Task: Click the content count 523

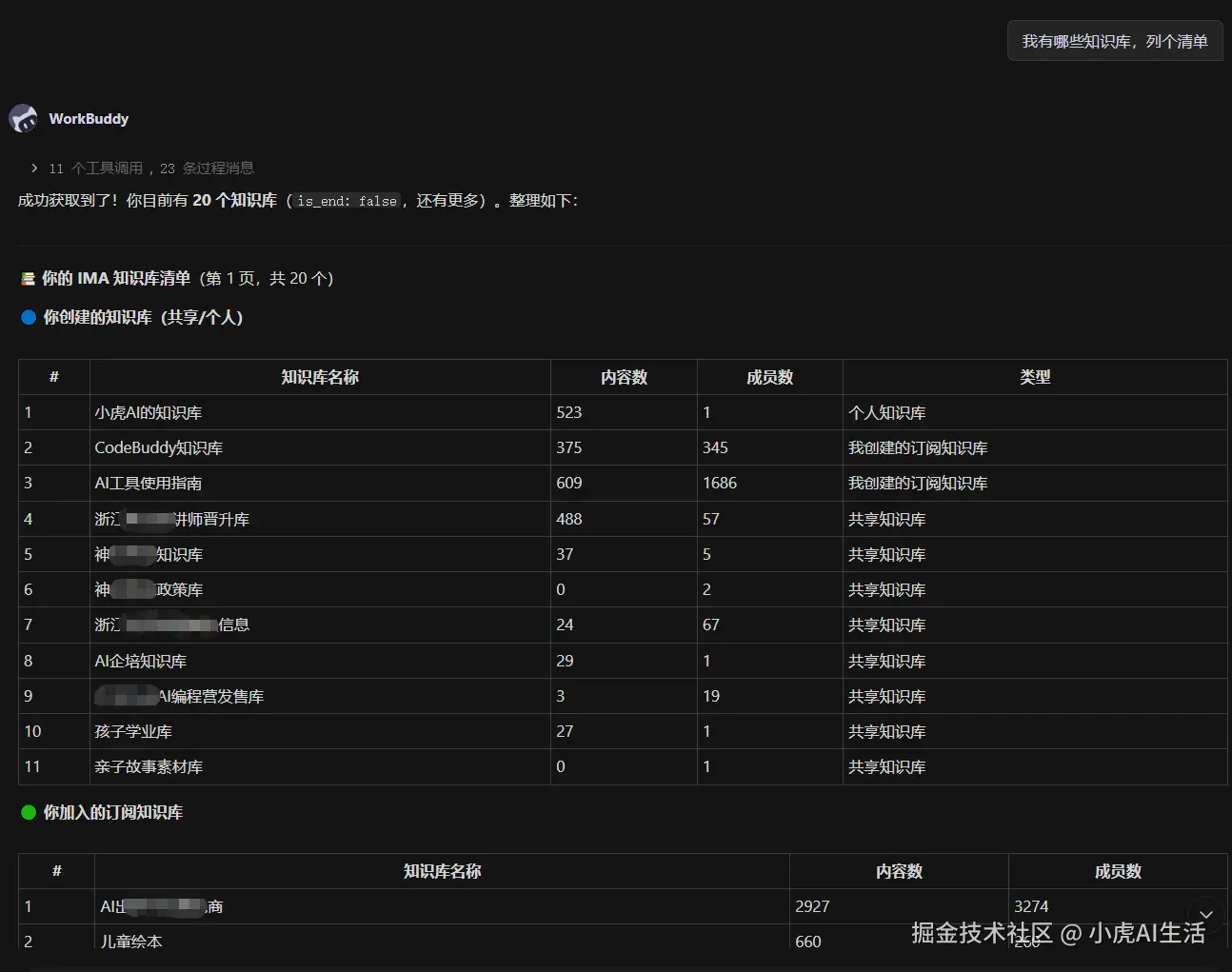Action: [569, 413]
